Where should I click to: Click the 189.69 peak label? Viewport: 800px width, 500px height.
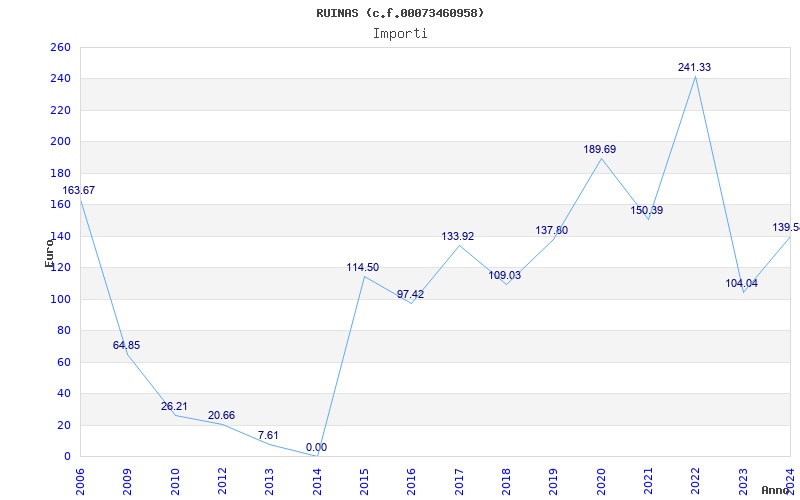[600, 149]
